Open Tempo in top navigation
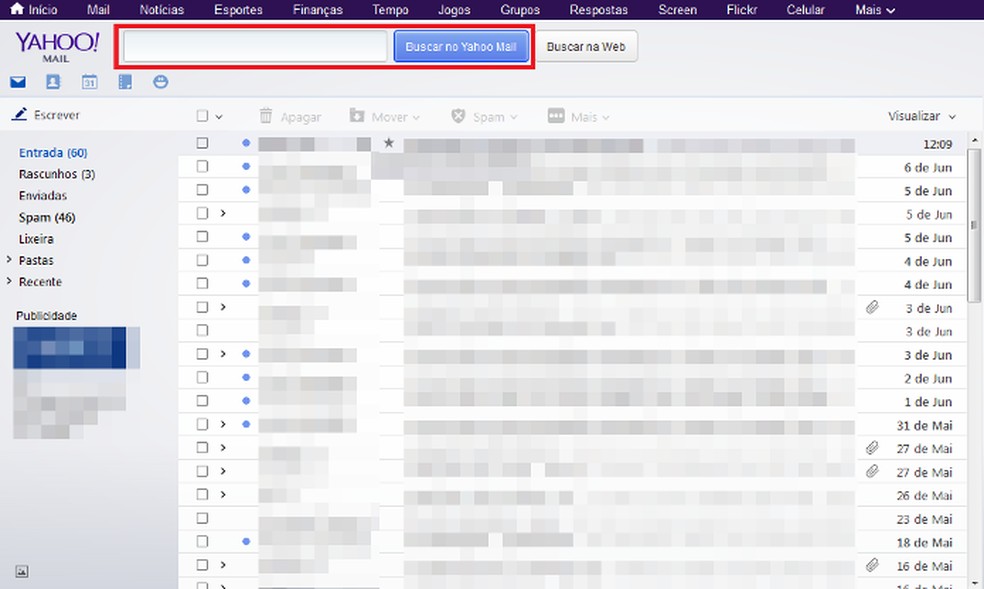The image size is (984, 589). pyautogui.click(x=390, y=9)
